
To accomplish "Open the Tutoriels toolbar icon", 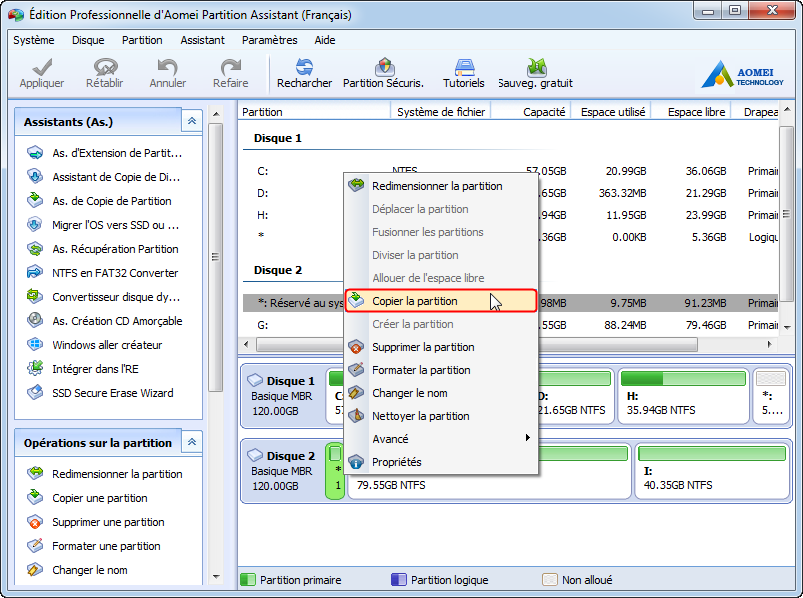I will [464, 67].
